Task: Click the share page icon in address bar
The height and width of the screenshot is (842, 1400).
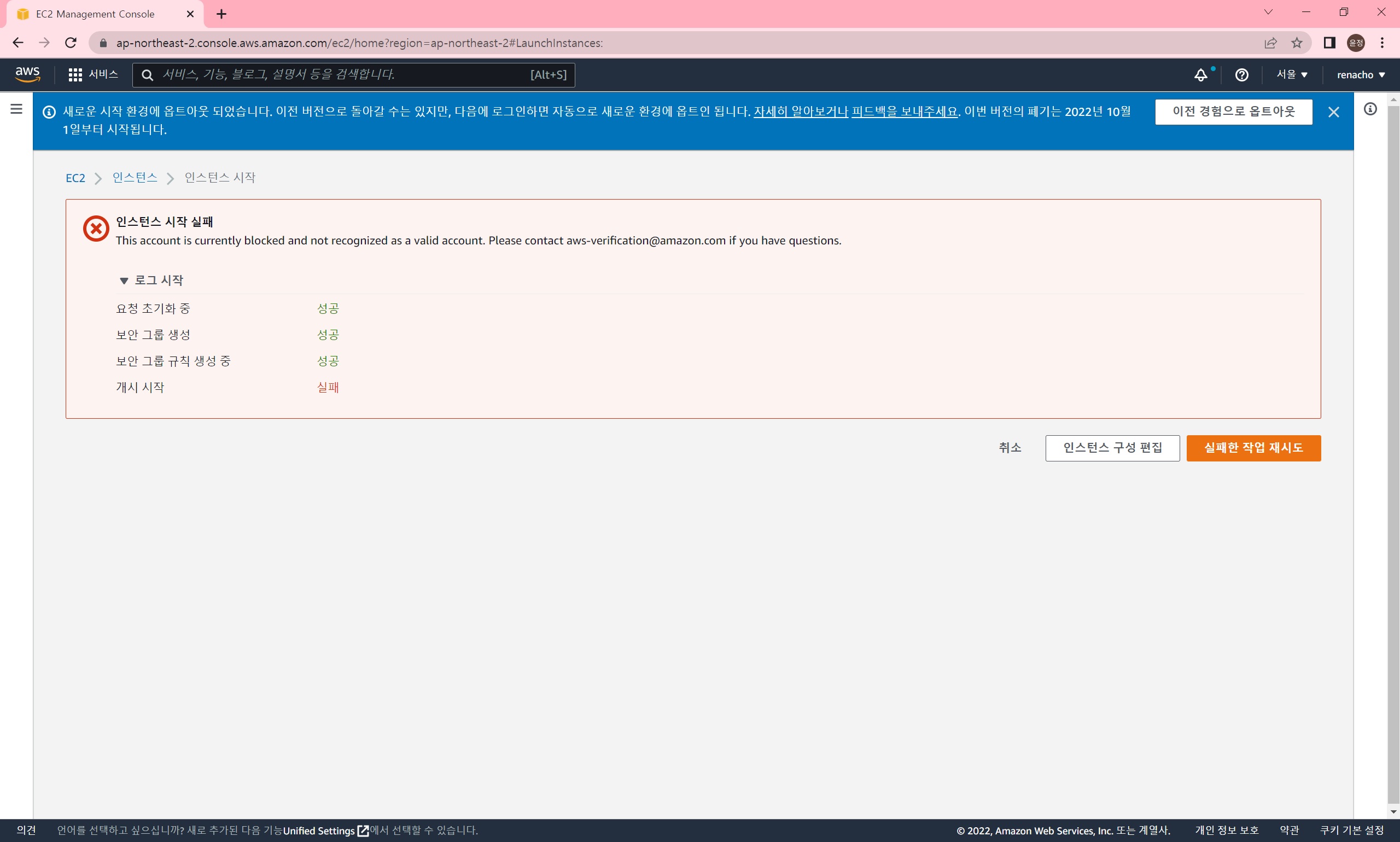Action: pyautogui.click(x=1270, y=43)
